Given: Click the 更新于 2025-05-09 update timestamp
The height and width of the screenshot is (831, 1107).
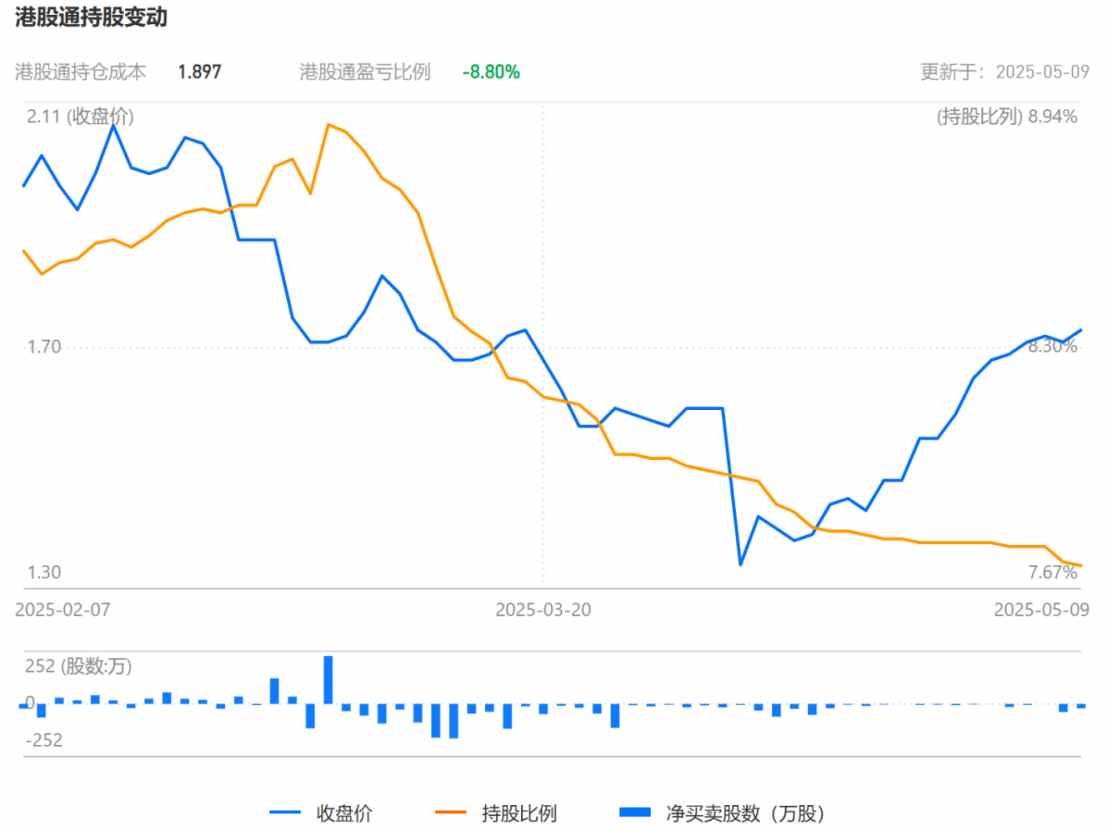Looking at the screenshot, I should [x=1006, y=72].
